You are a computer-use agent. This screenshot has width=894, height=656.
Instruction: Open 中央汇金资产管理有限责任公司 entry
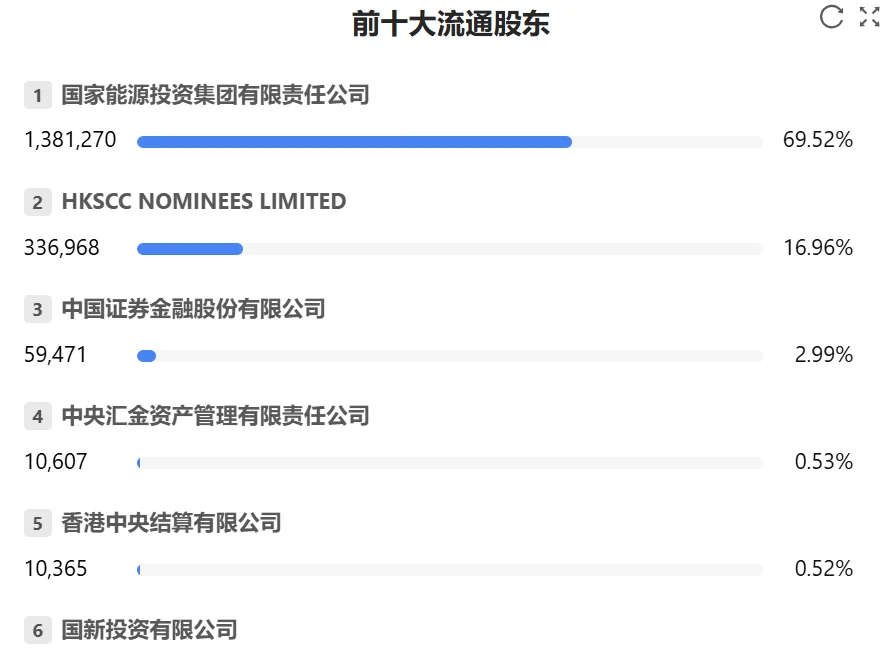(x=215, y=416)
